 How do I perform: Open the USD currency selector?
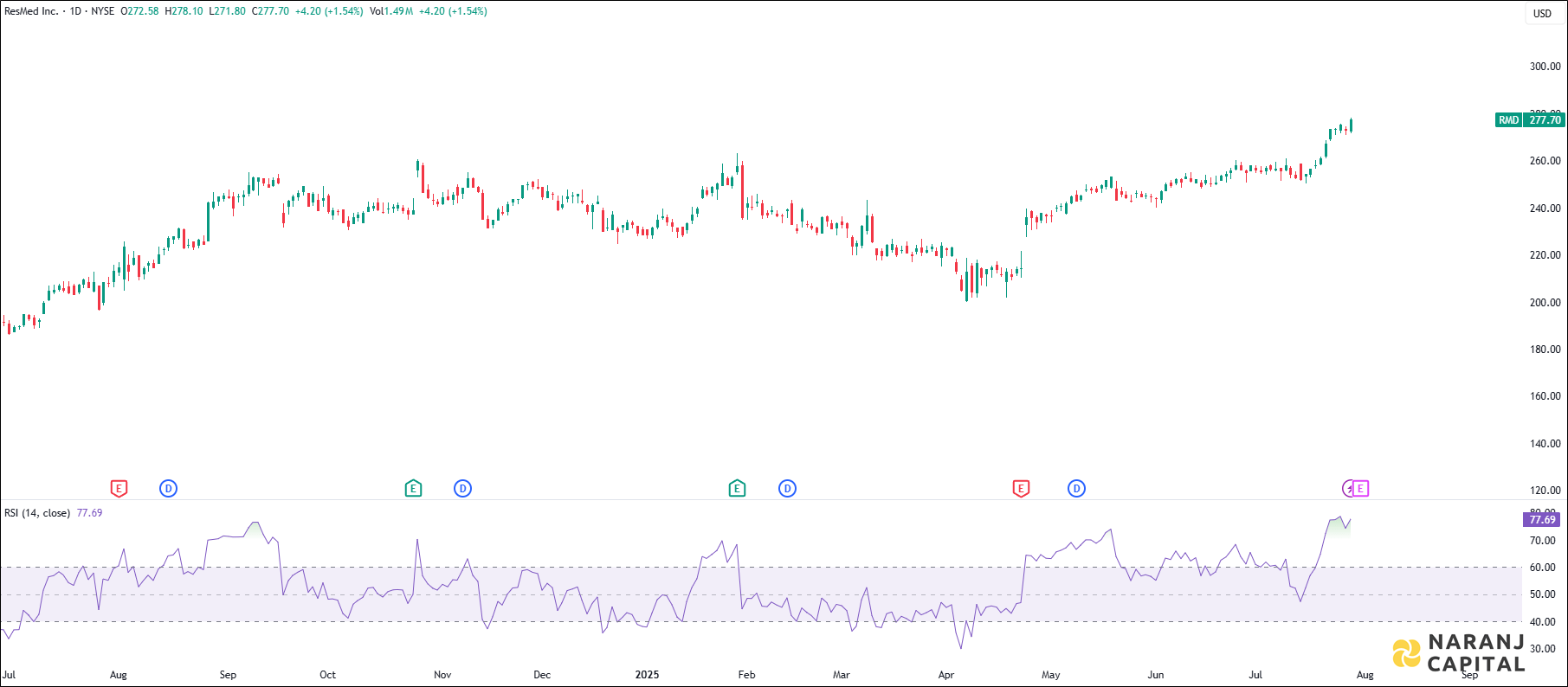pyautogui.click(x=1543, y=13)
